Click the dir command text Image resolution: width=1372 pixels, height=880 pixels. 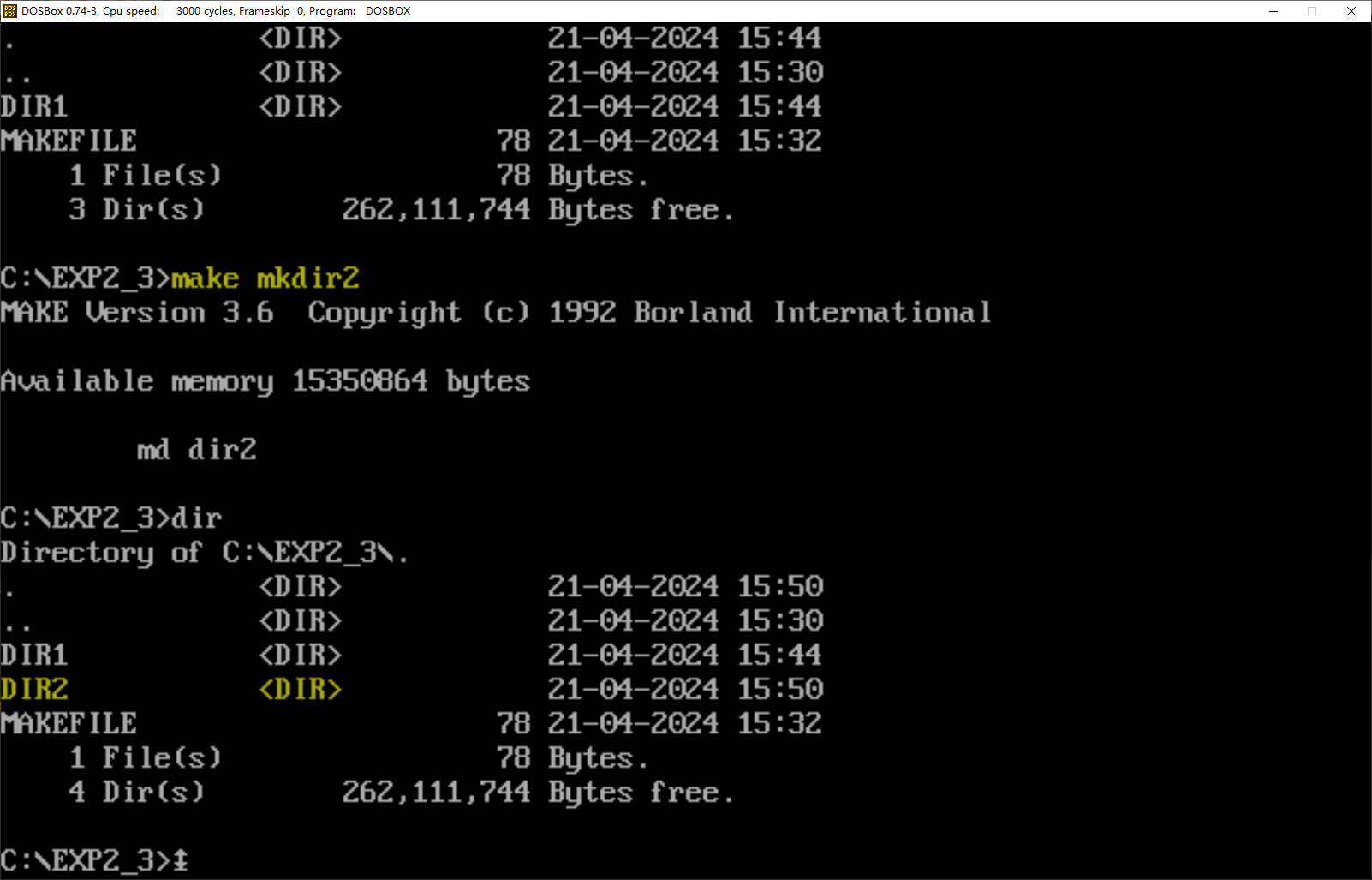(x=197, y=518)
